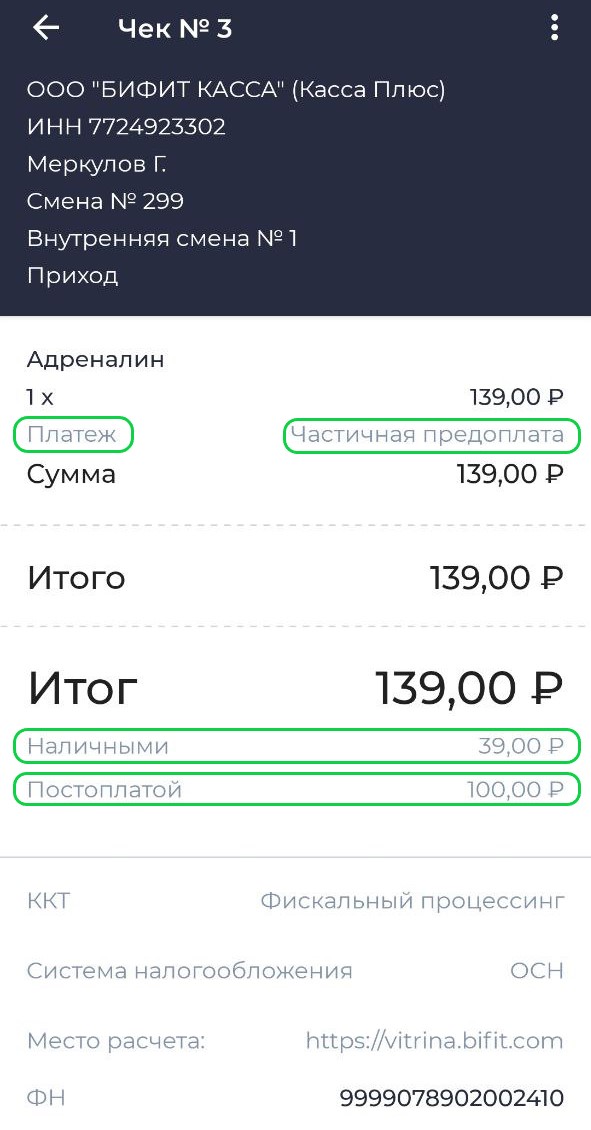Screen dimensions: 591x1130
Task: Tap the cashier name "Меркулов Г."
Action: tap(97, 164)
